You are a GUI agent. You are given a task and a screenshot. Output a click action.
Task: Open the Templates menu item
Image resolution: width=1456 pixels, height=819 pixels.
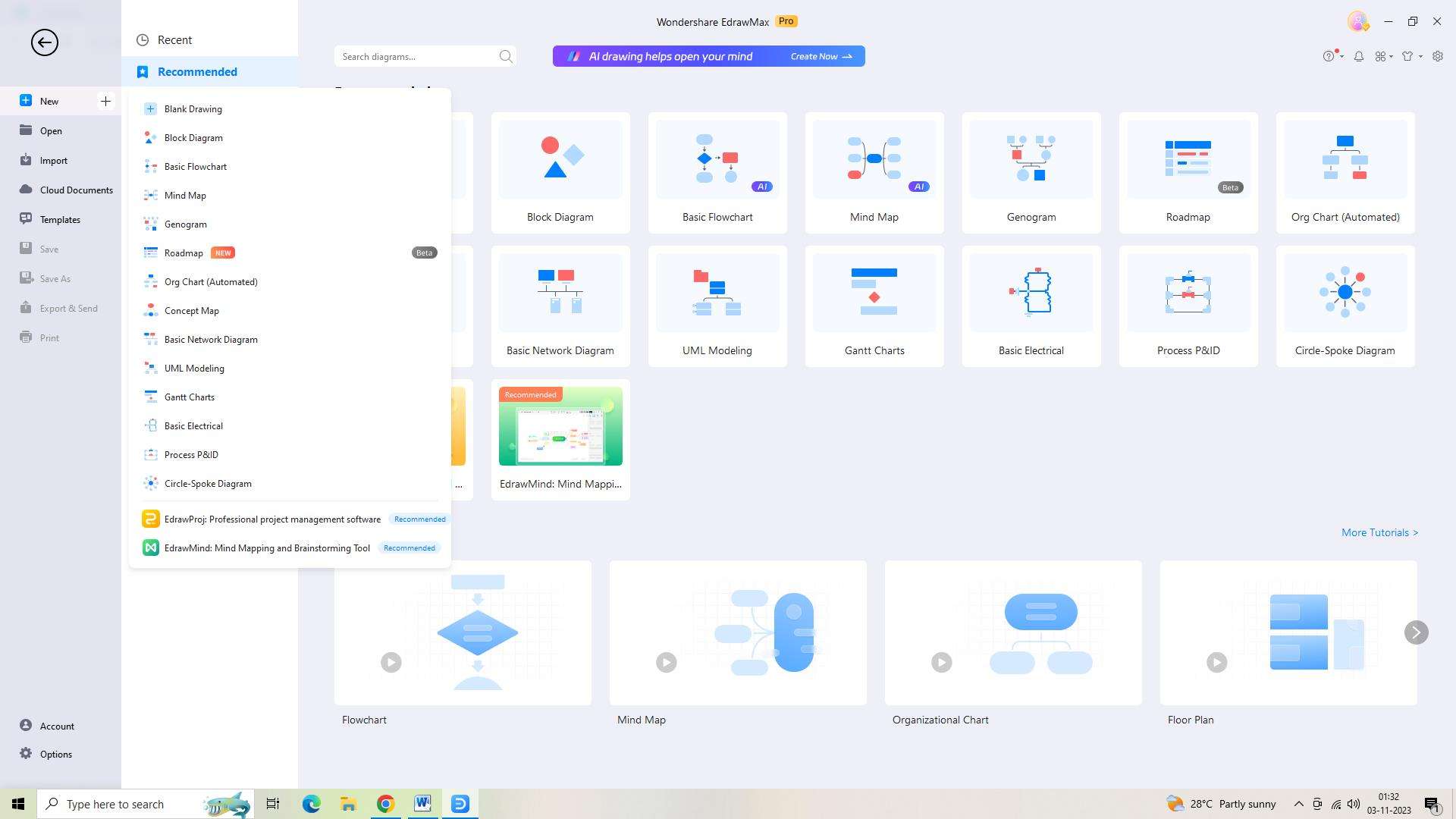60,218
